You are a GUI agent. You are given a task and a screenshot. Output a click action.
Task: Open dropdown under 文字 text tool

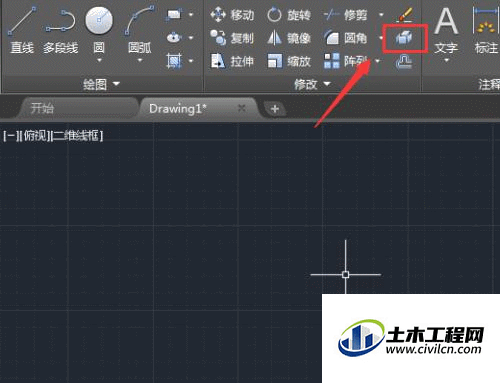[x=447, y=60]
